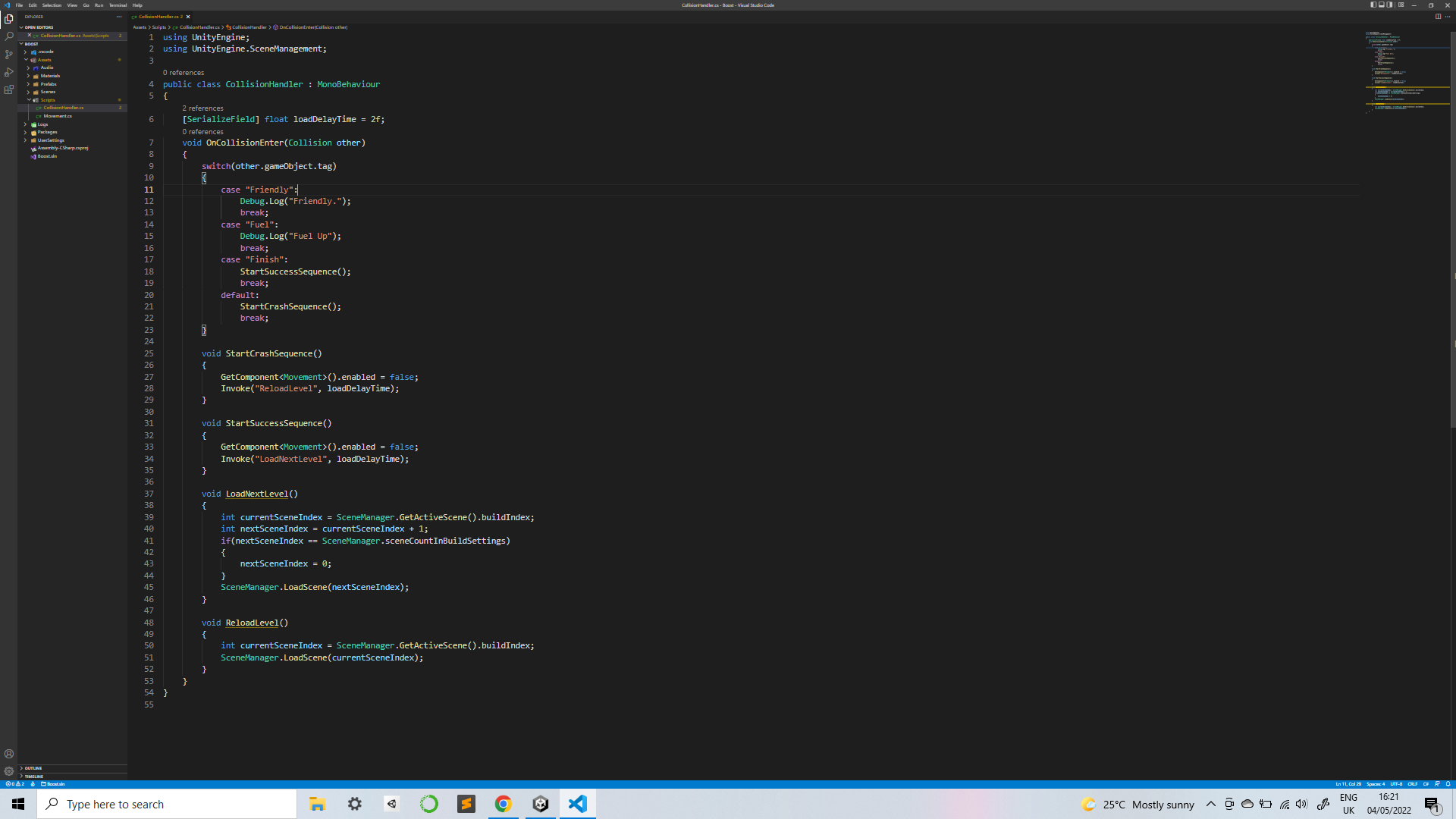
Task: Open the Source Control view
Action: [x=9, y=55]
